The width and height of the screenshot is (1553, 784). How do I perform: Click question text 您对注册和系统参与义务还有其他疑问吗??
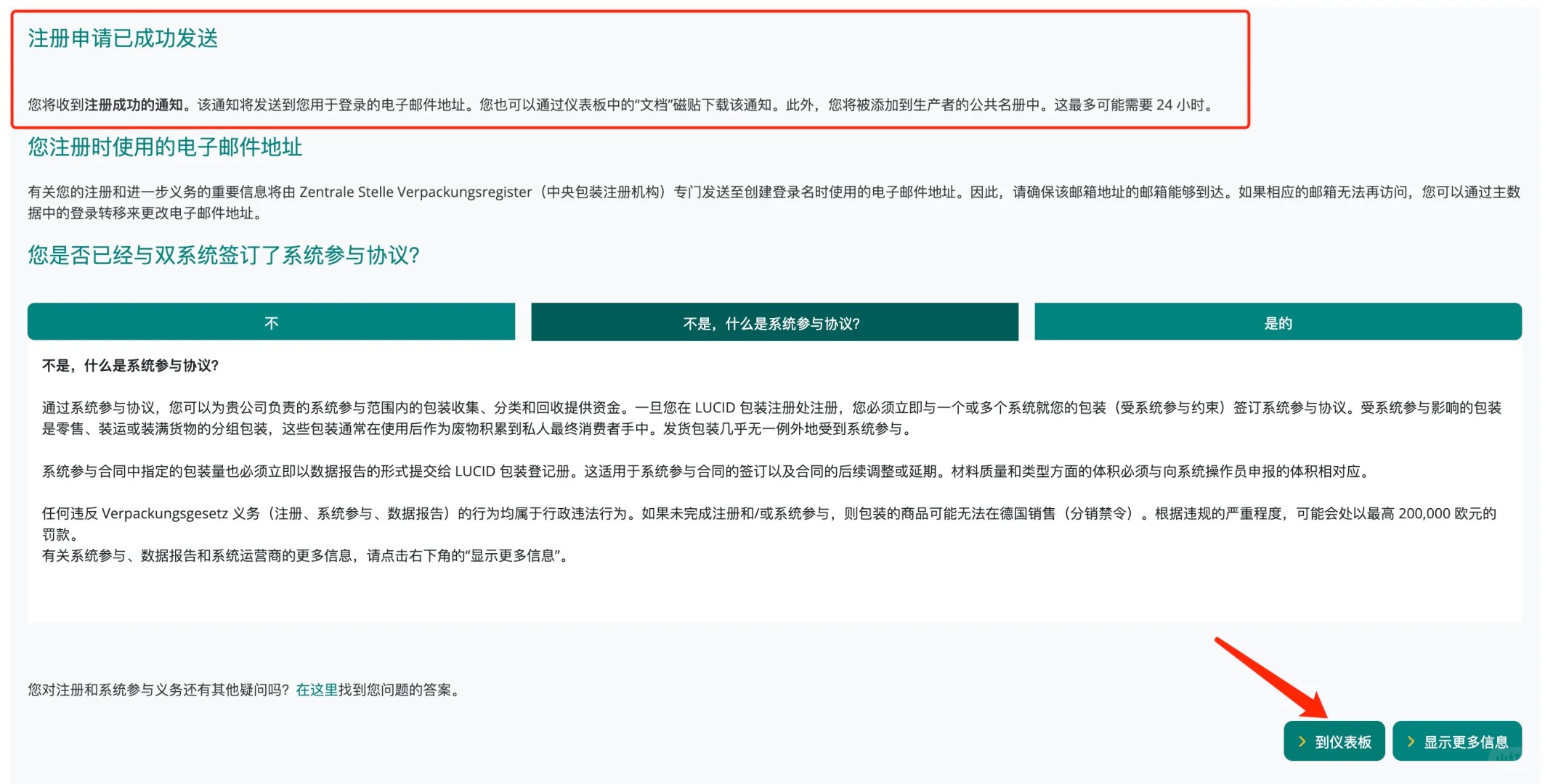pos(160,690)
